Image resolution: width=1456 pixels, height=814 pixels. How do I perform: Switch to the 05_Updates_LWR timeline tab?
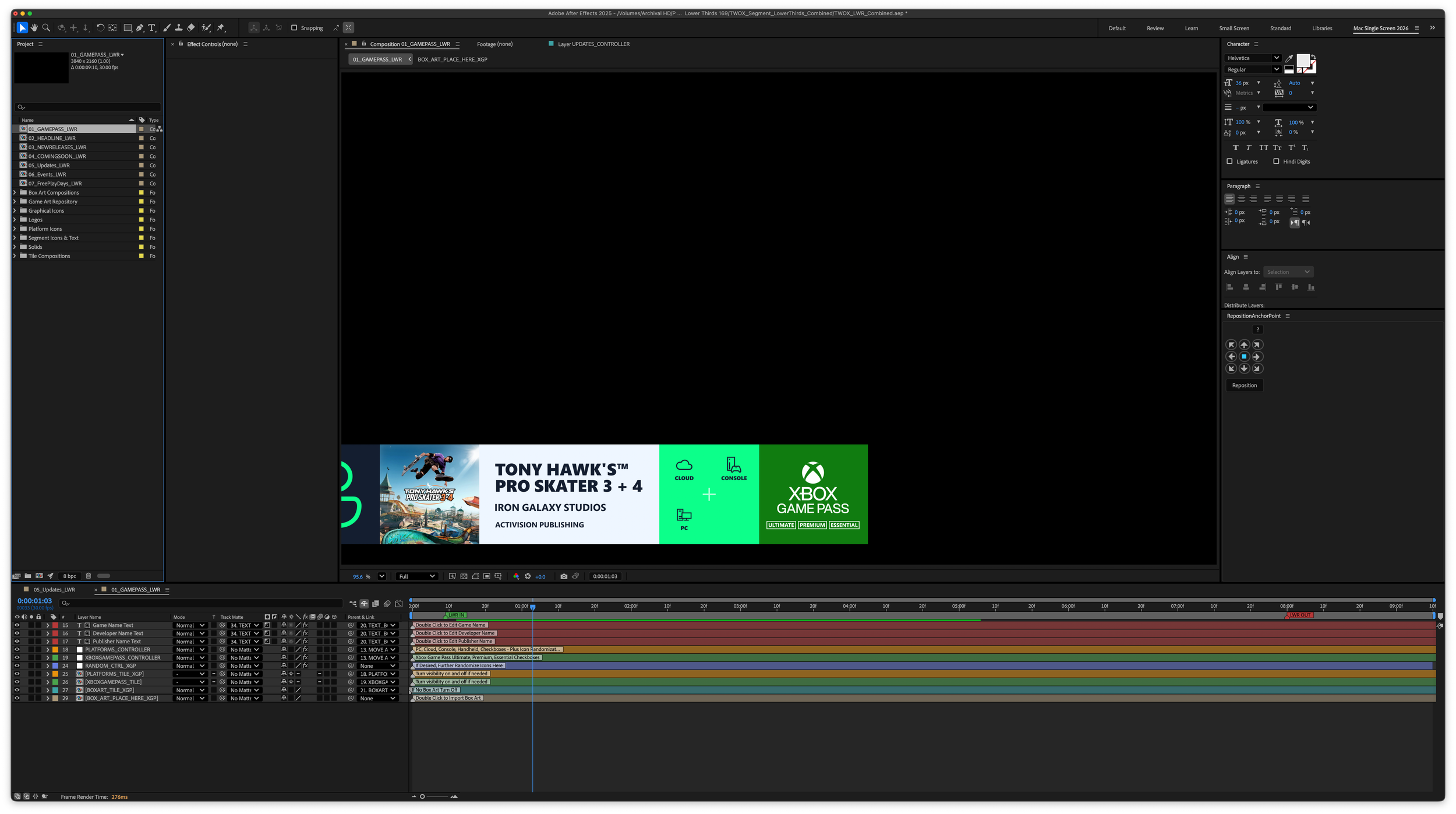point(54,590)
